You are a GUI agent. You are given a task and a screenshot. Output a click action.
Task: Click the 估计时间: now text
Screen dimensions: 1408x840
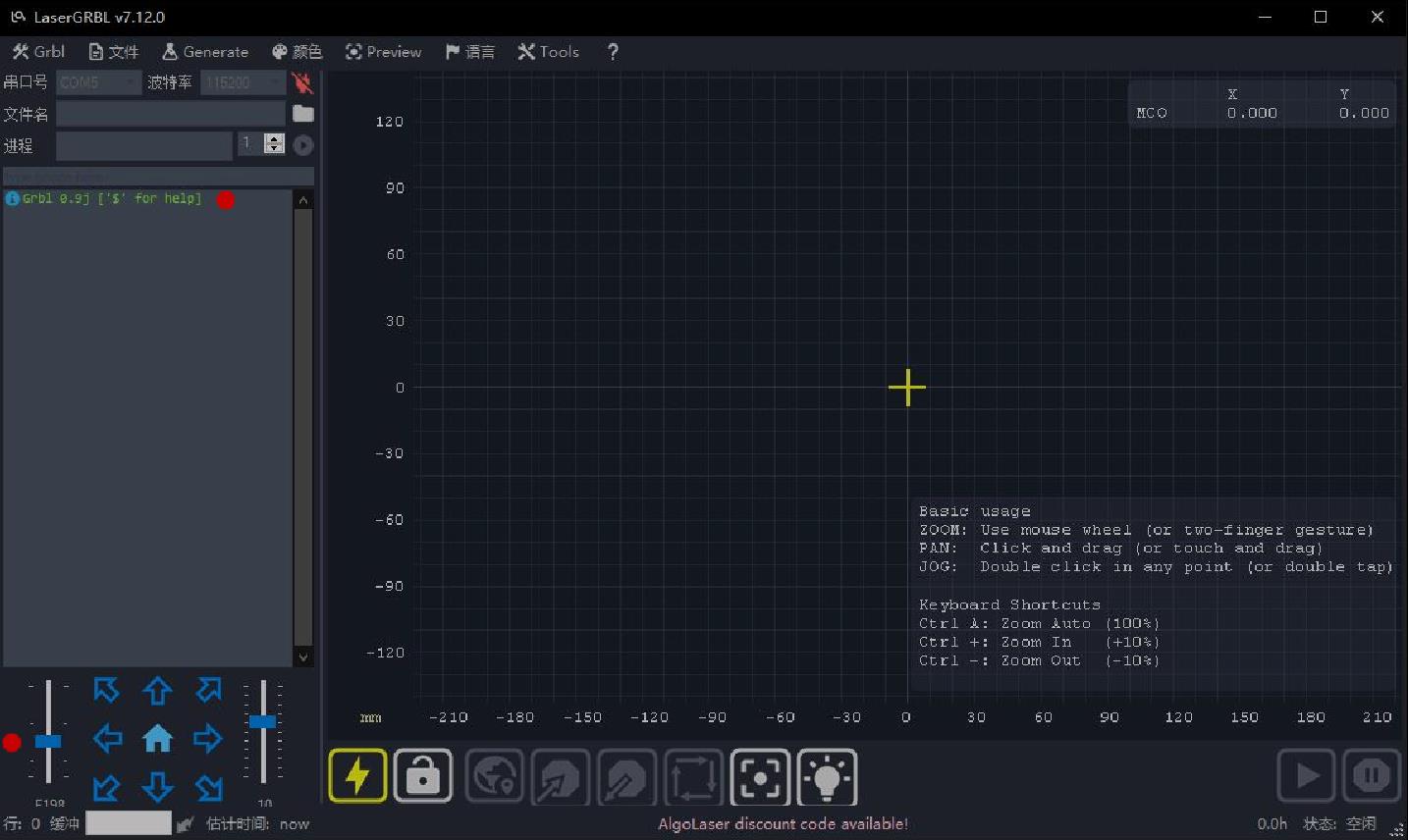[x=257, y=824]
